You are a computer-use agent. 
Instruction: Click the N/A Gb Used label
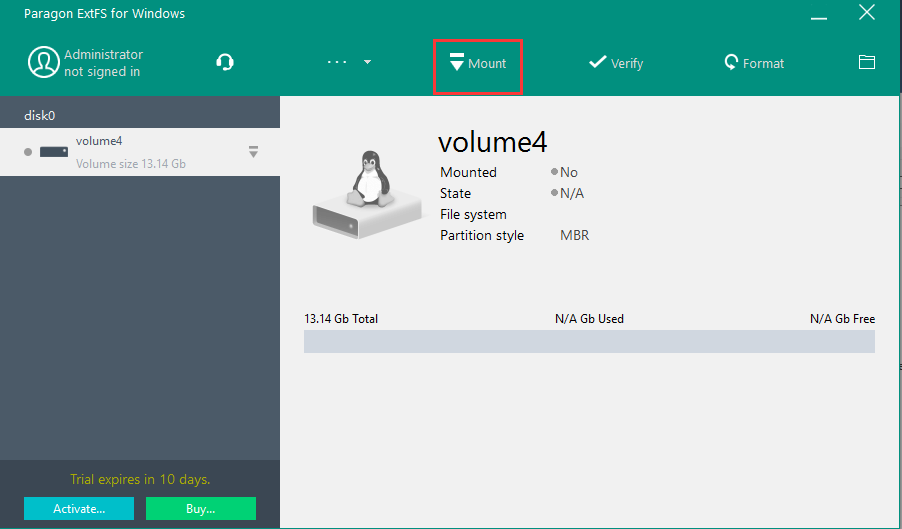pos(589,319)
